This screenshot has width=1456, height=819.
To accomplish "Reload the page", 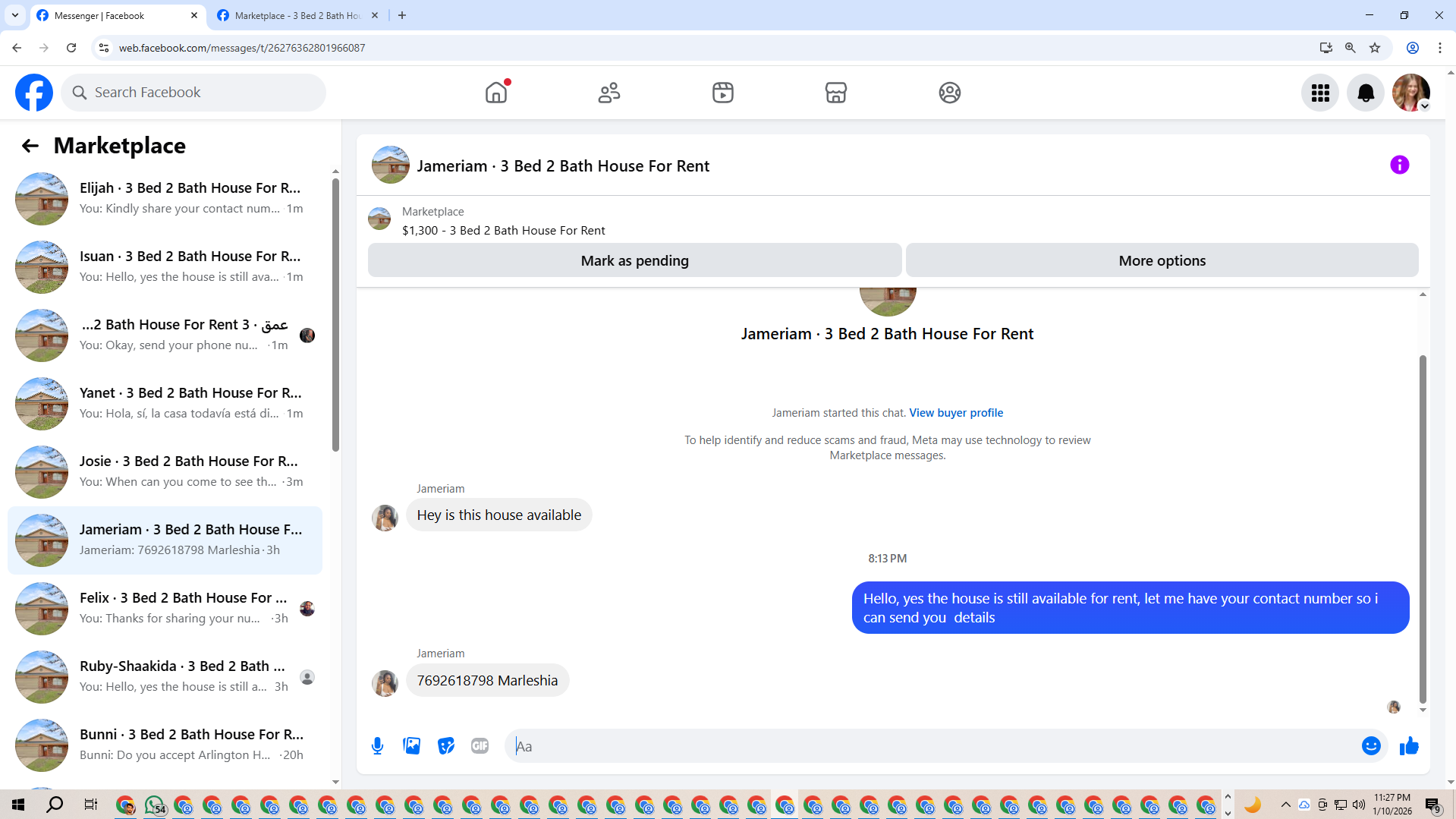I will click(71, 48).
